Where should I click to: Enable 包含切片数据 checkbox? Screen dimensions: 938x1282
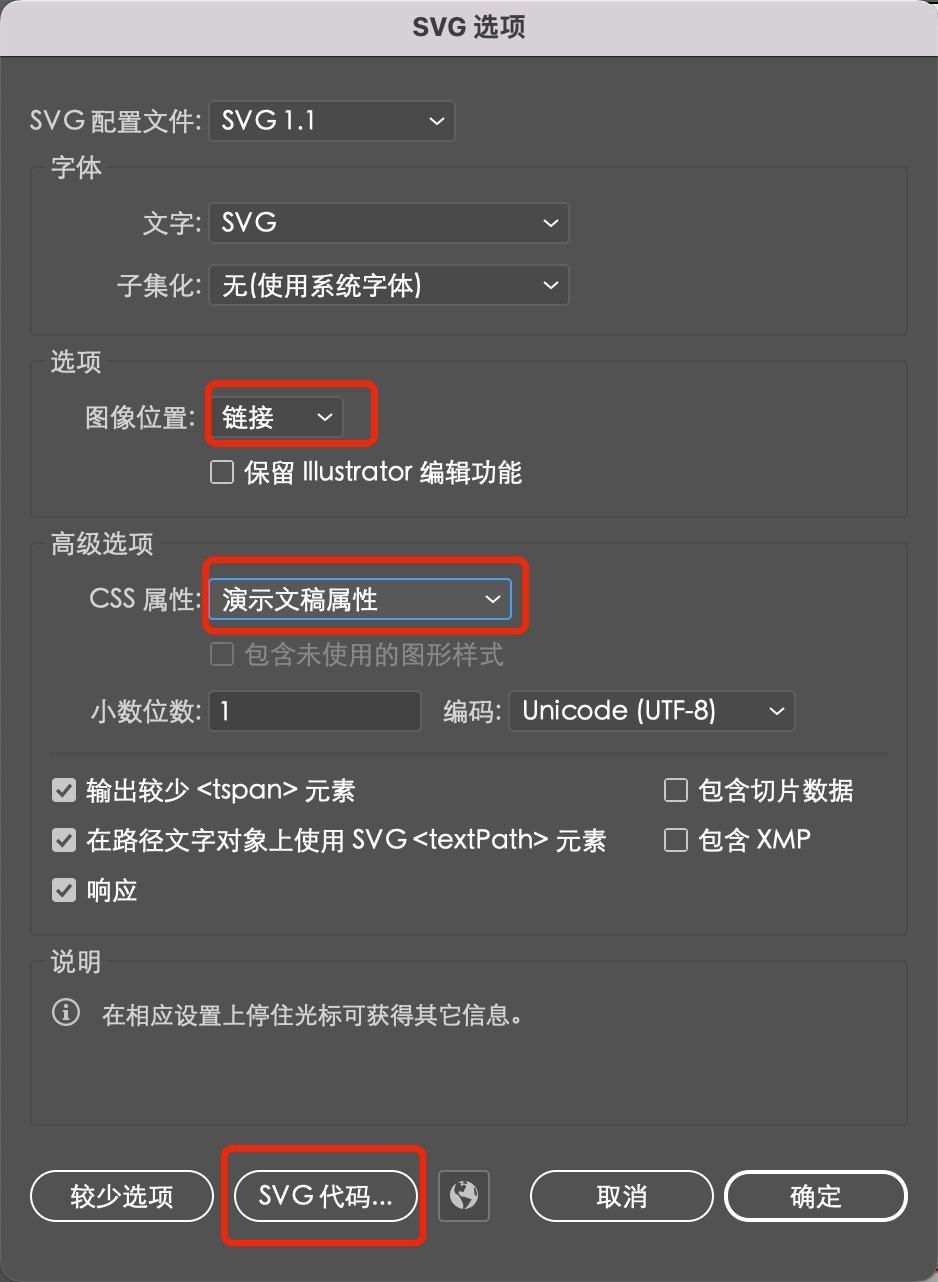(x=677, y=791)
